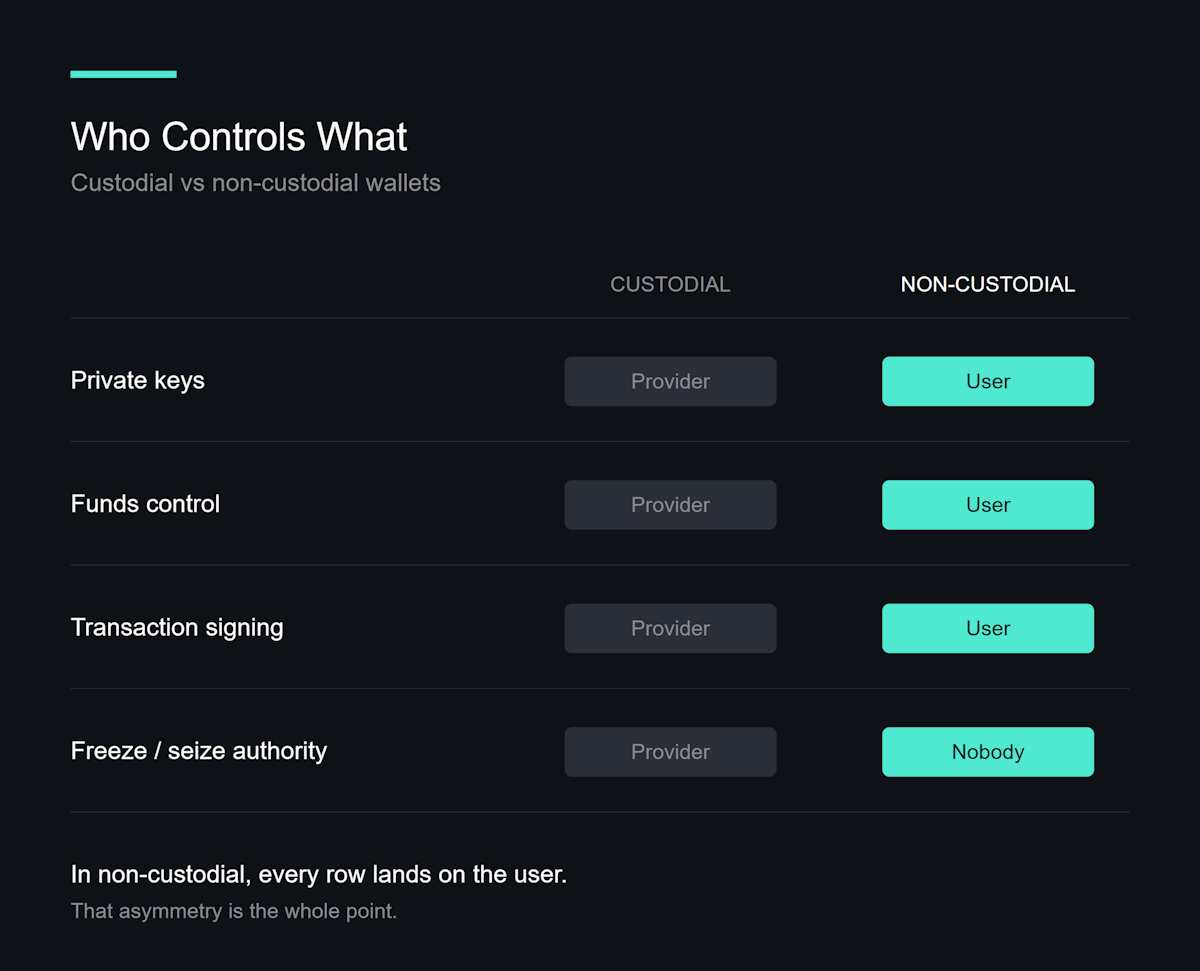Click the Provider badge for Private keys
Image resolution: width=1200 pixels, height=971 pixels.
pos(670,381)
